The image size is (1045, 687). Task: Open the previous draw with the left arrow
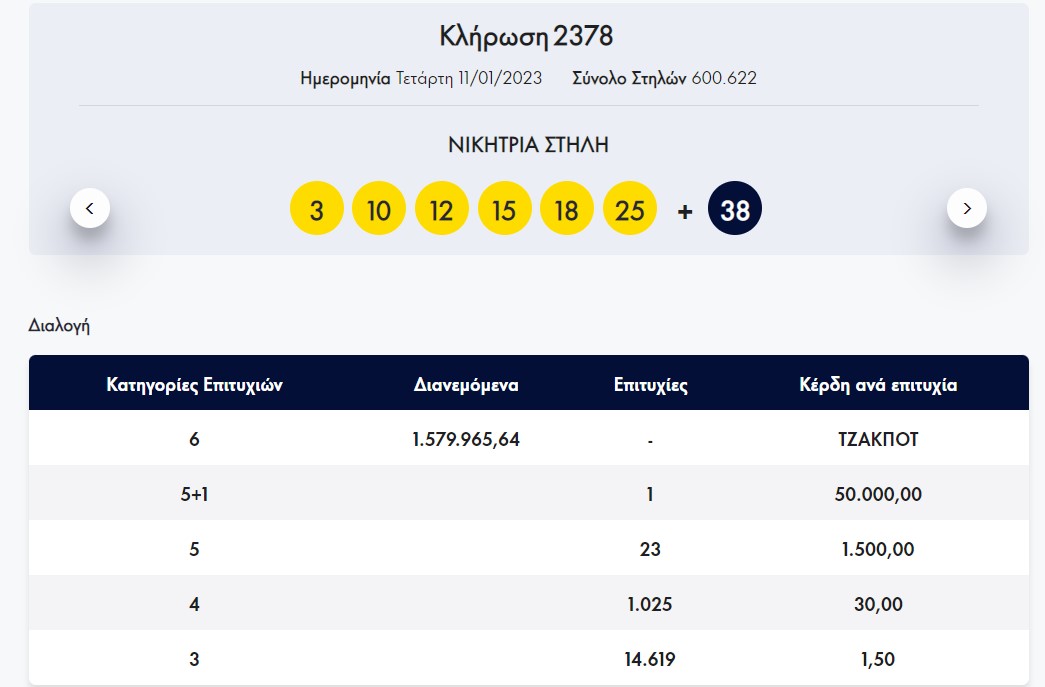[90, 207]
